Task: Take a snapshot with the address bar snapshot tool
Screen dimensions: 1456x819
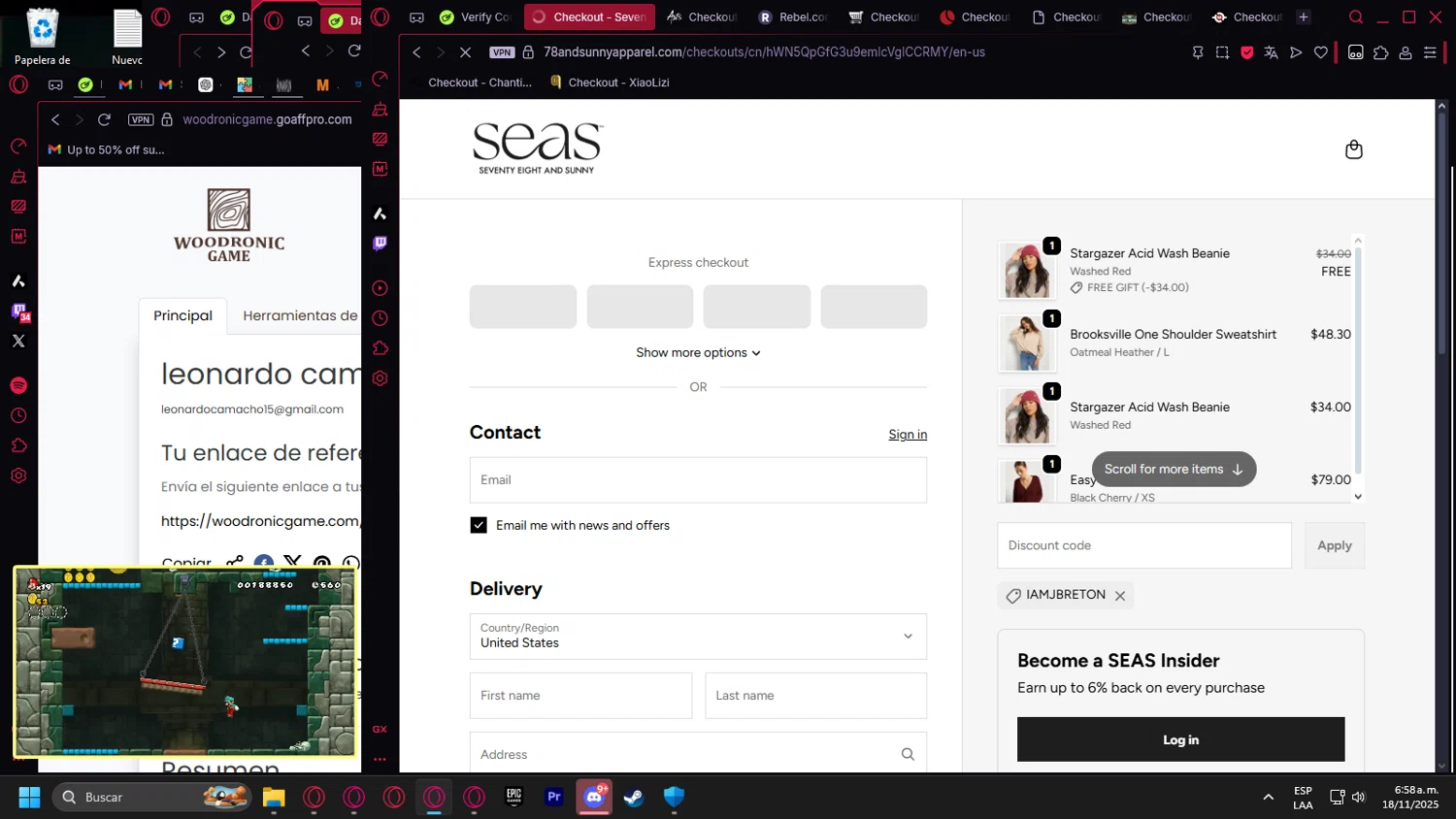Action: pyautogui.click(x=1222, y=52)
